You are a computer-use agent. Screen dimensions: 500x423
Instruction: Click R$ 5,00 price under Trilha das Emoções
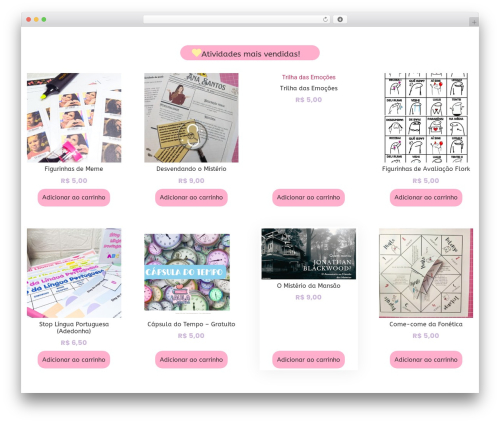coord(309,100)
